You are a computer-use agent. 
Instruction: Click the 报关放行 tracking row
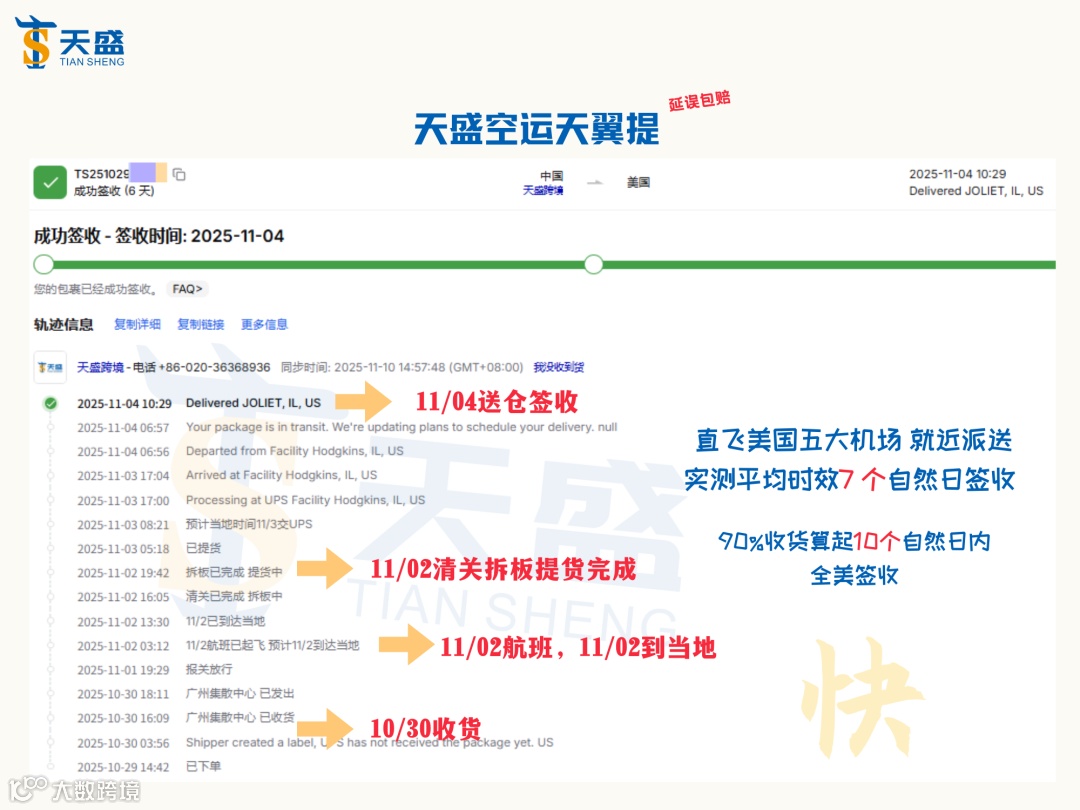(154, 669)
